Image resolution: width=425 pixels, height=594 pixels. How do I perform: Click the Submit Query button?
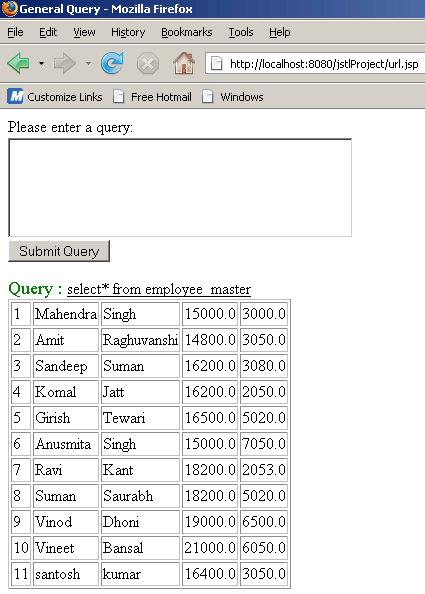coord(59,251)
